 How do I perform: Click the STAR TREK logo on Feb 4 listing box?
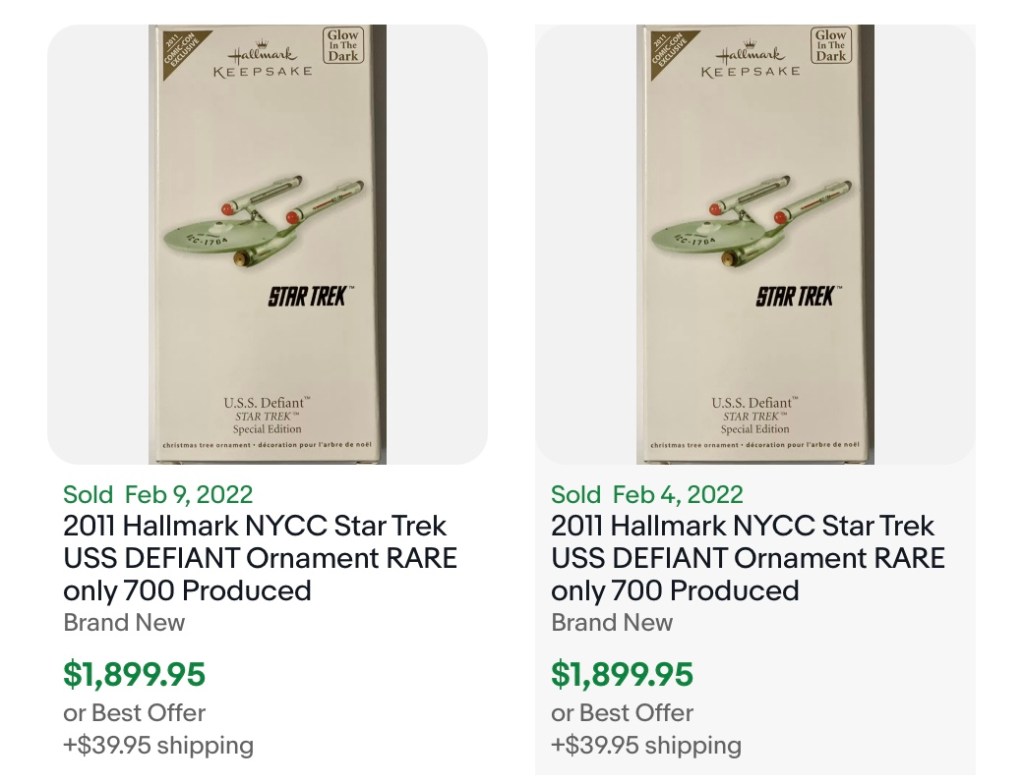(x=799, y=297)
